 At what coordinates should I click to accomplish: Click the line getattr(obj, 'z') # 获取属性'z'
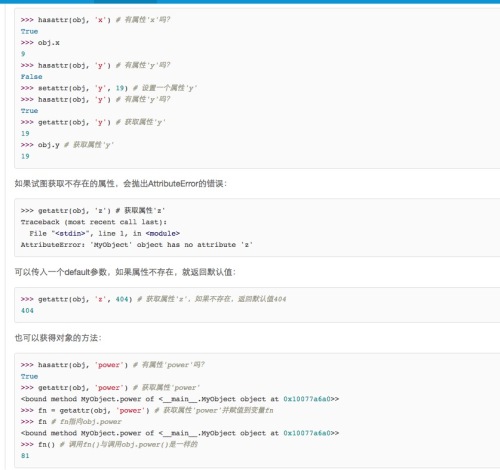(93, 211)
